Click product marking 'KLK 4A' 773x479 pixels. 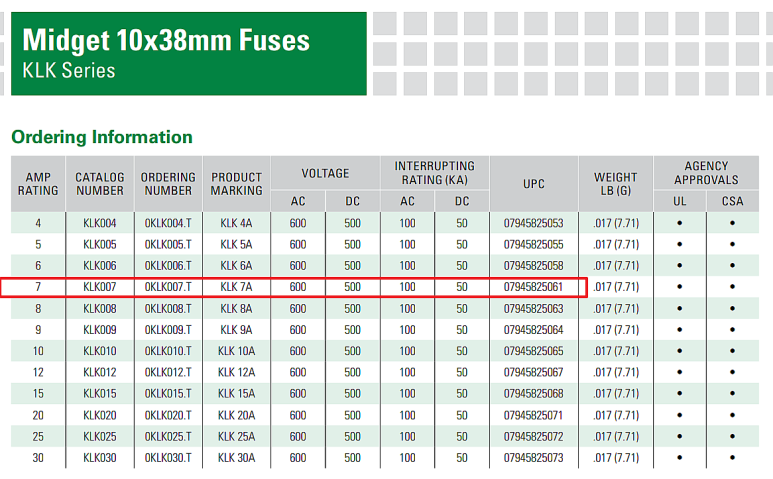236,223
